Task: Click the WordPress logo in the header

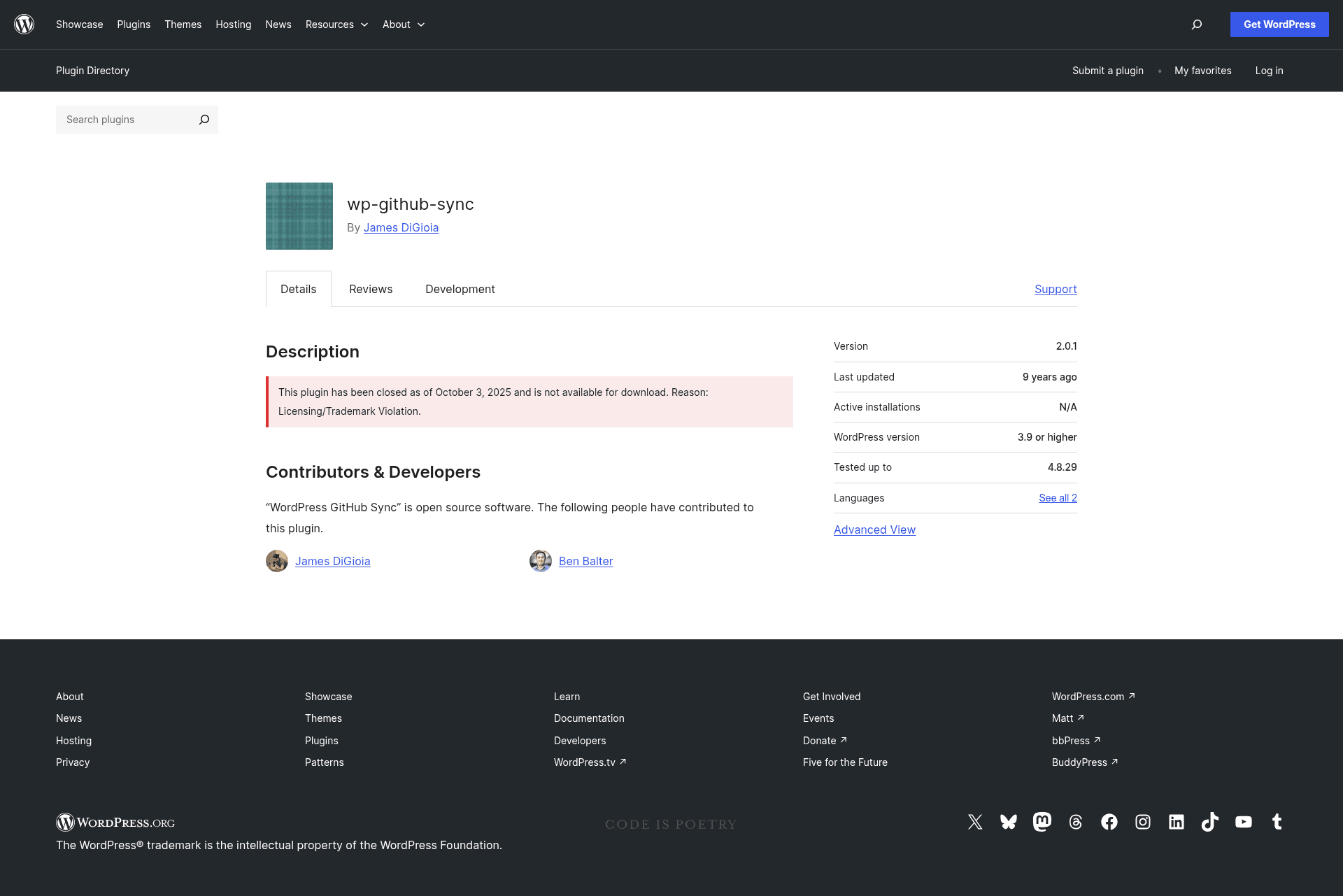Action: (x=24, y=24)
